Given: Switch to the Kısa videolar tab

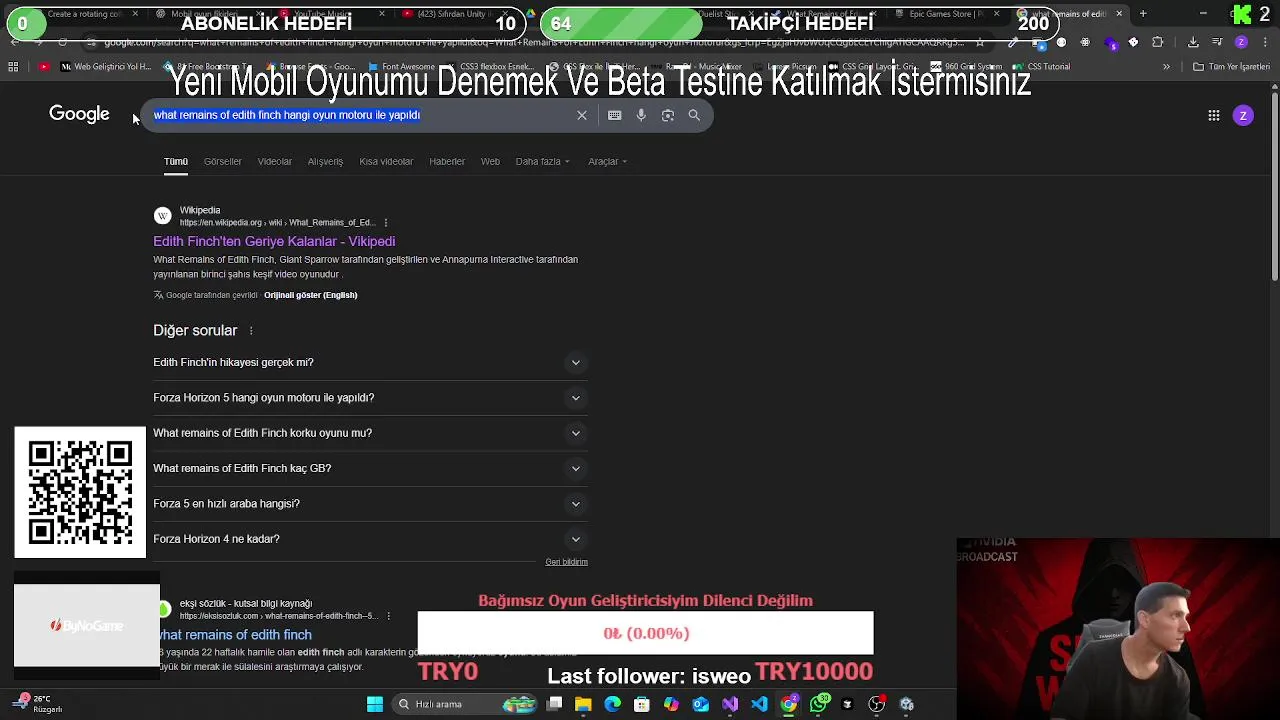Looking at the screenshot, I should (386, 161).
